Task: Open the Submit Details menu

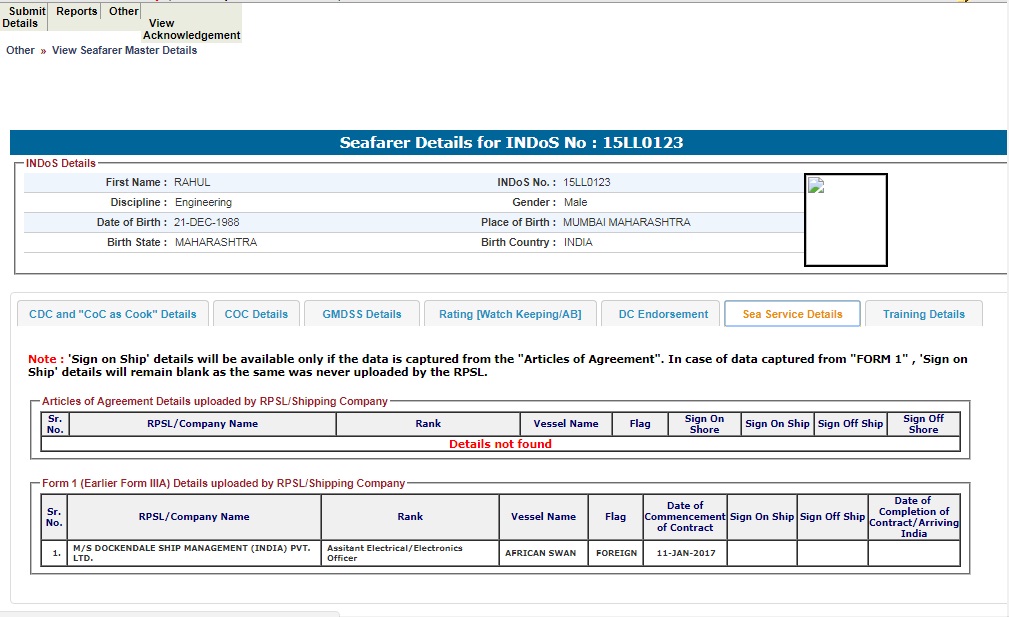Action: pyautogui.click(x=24, y=17)
